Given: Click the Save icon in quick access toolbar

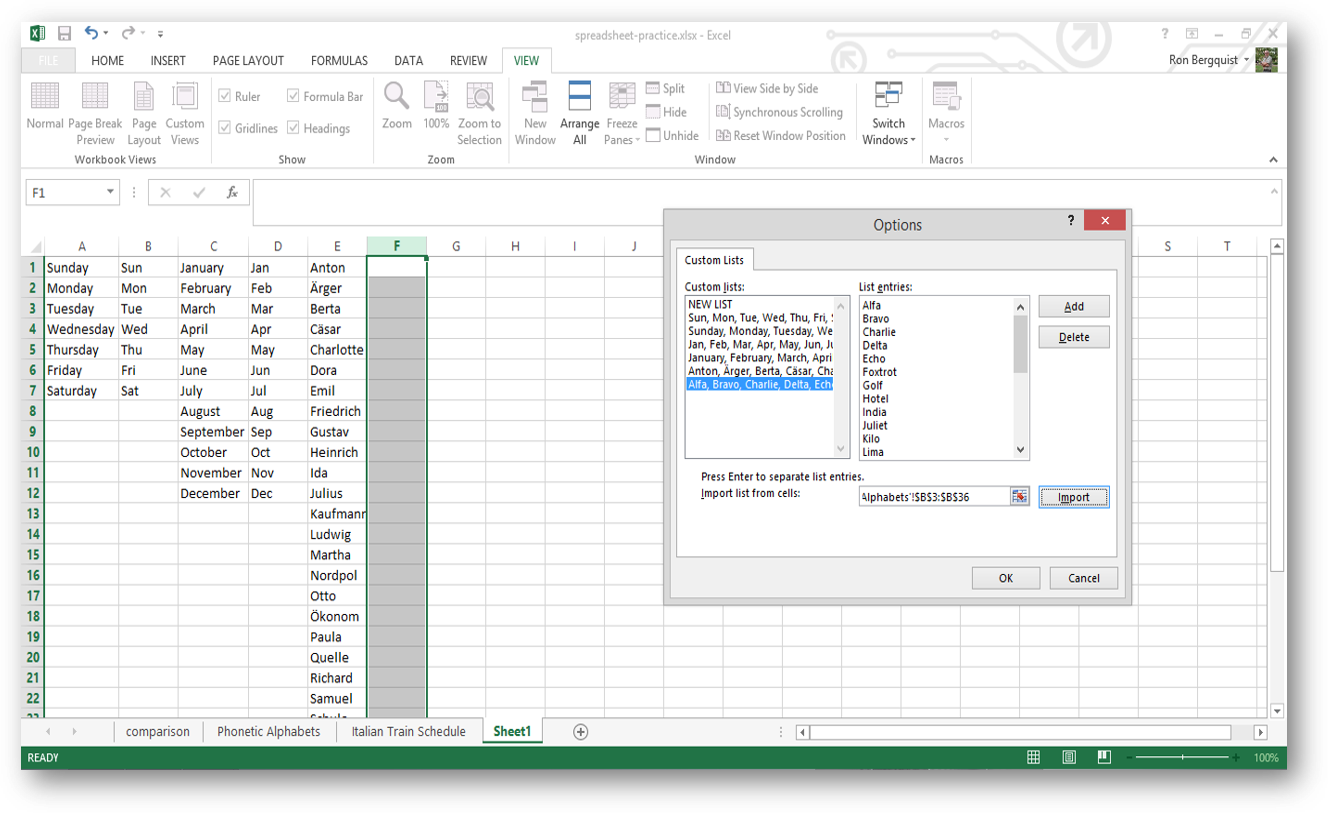Looking at the screenshot, I should (x=64, y=34).
